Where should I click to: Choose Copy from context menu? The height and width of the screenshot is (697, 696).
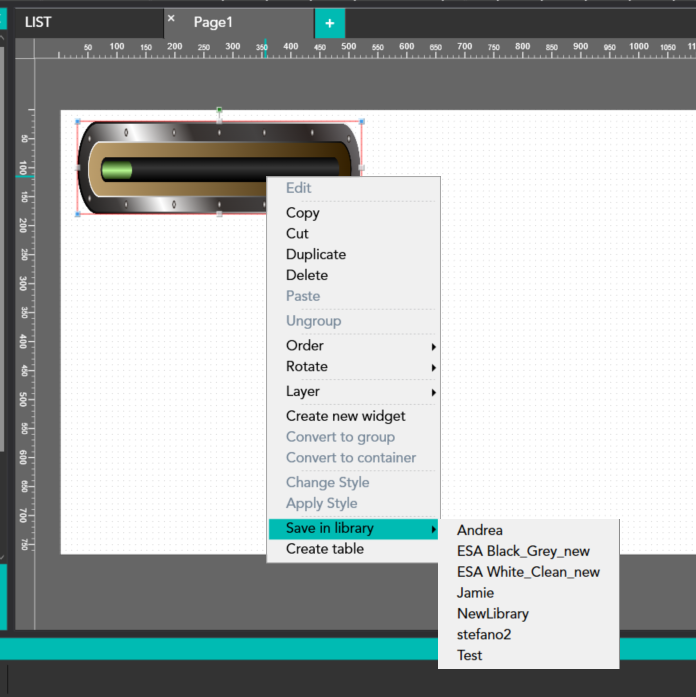click(303, 212)
